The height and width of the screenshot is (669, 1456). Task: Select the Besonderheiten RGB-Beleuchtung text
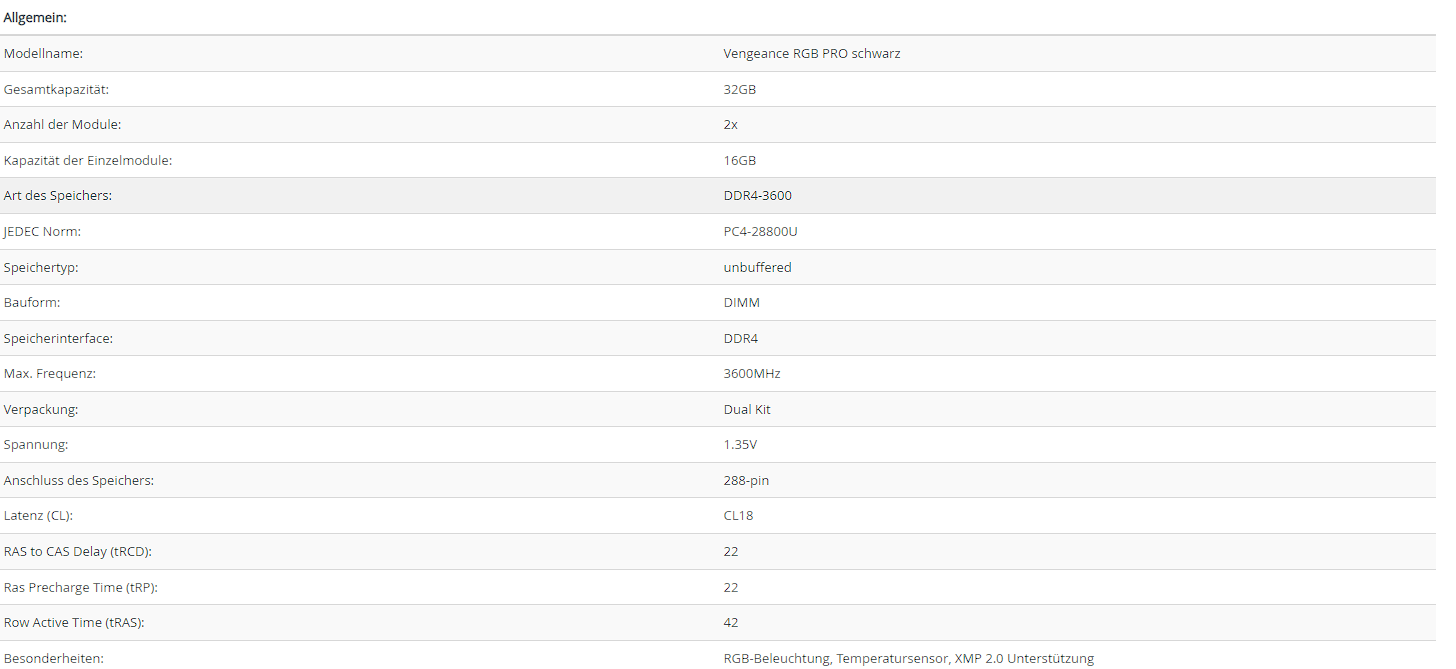[776, 658]
